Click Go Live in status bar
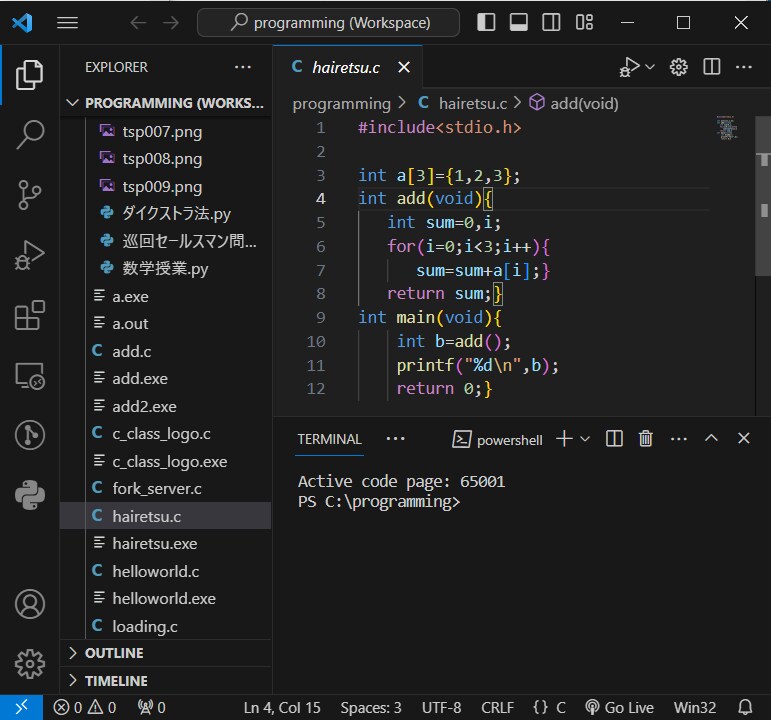 pos(619,707)
